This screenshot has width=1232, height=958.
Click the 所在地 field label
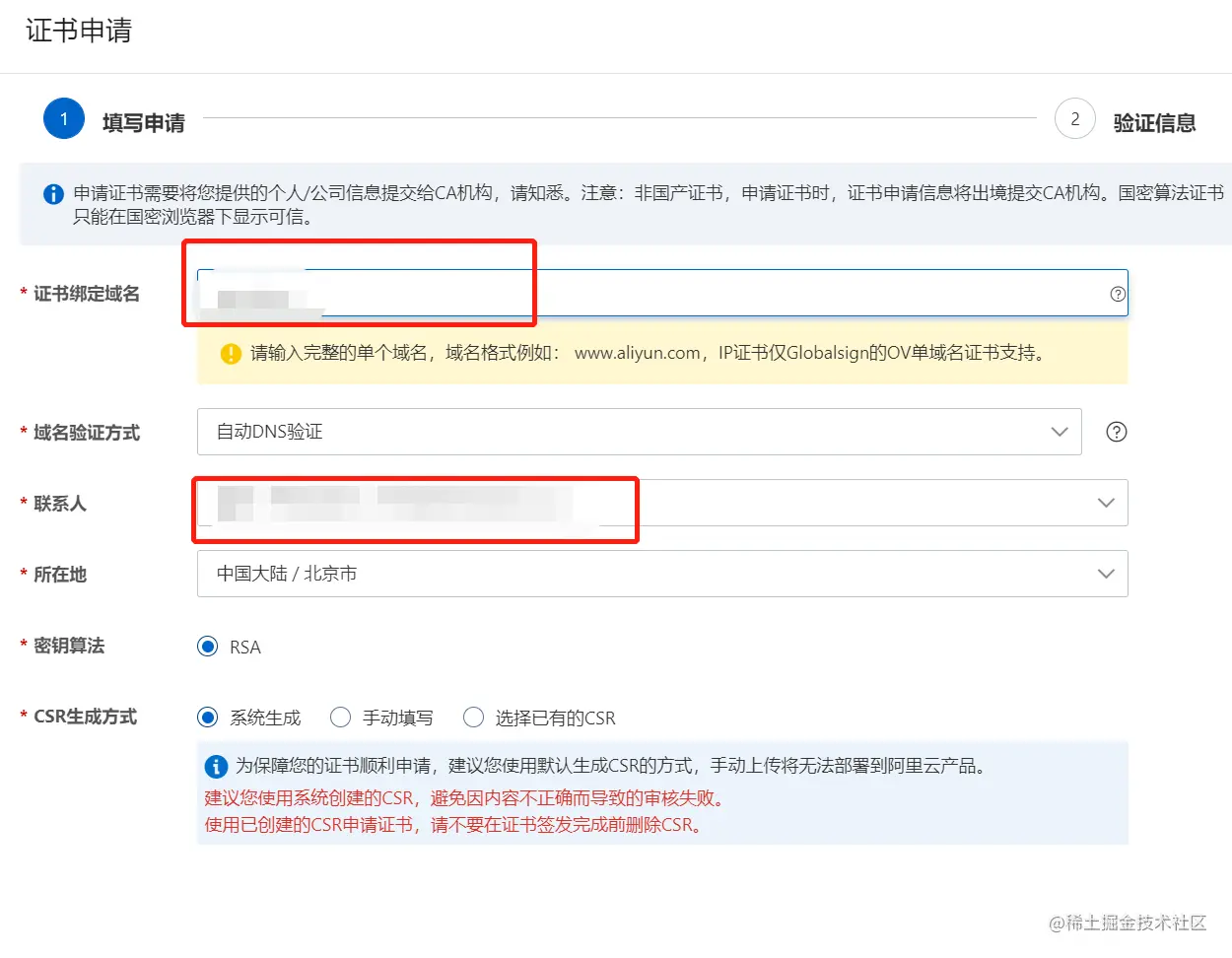60,575
